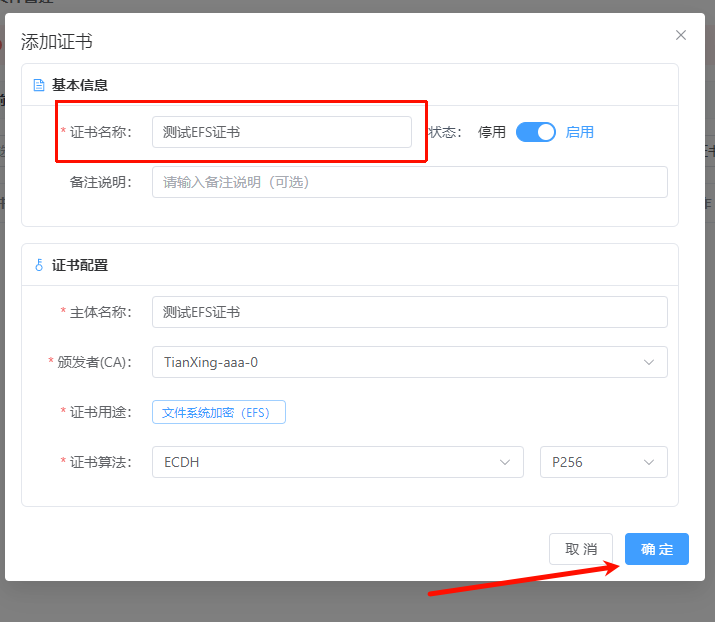Close the 添加证书 dialog with X icon
715x622 pixels.
pos(681,35)
